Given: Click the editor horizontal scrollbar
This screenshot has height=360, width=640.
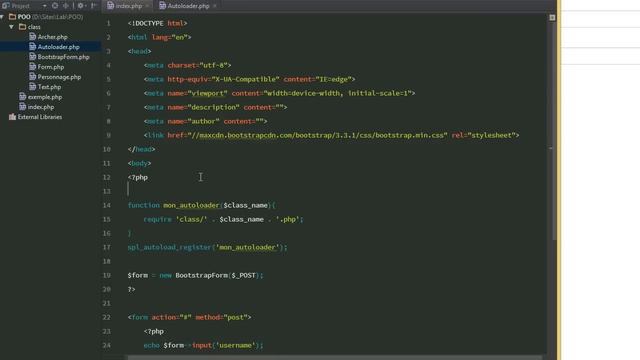Looking at the screenshot, I should (335, 358).
